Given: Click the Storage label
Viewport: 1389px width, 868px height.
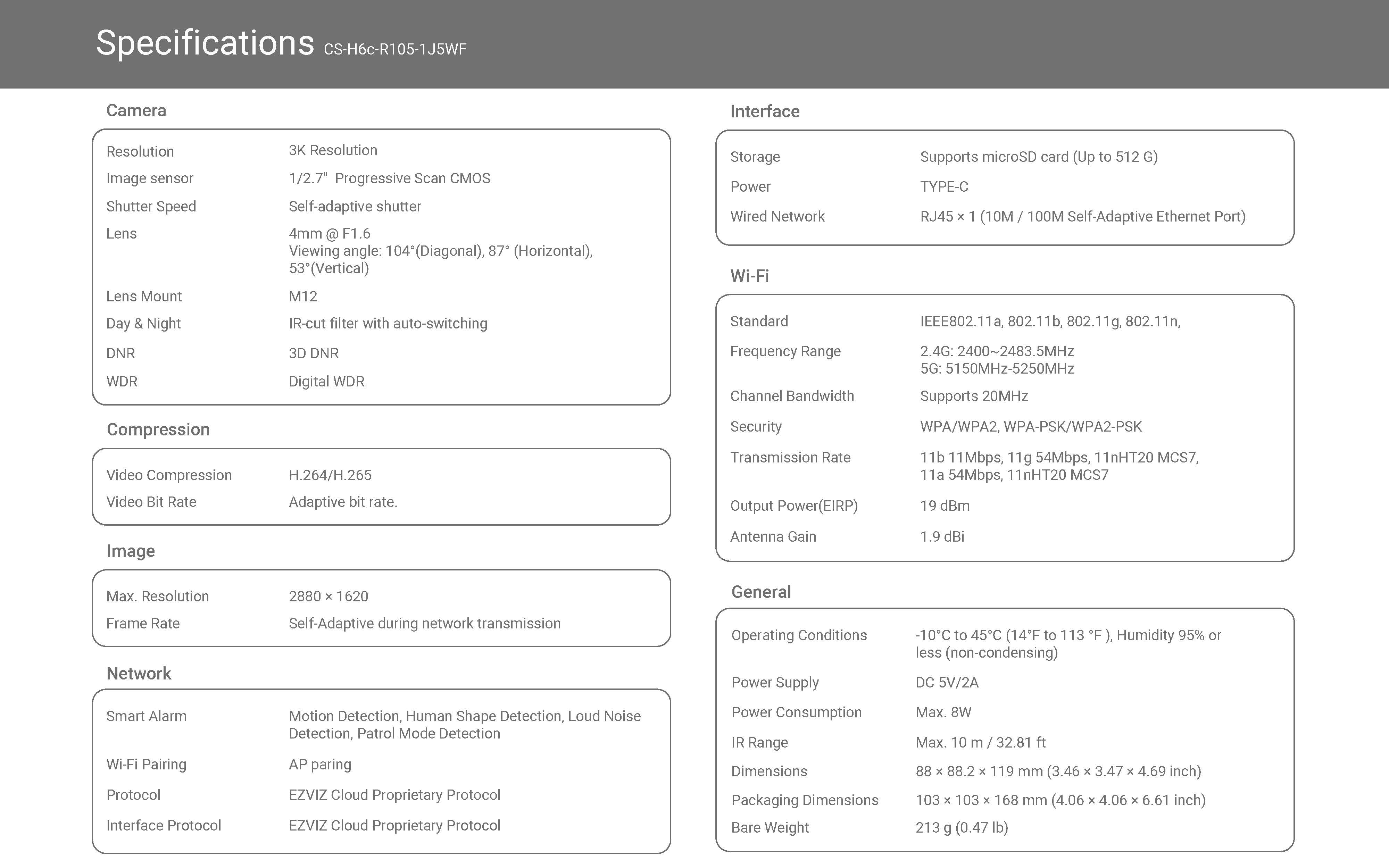Looking at the screenshot, I should click(755, 157).
